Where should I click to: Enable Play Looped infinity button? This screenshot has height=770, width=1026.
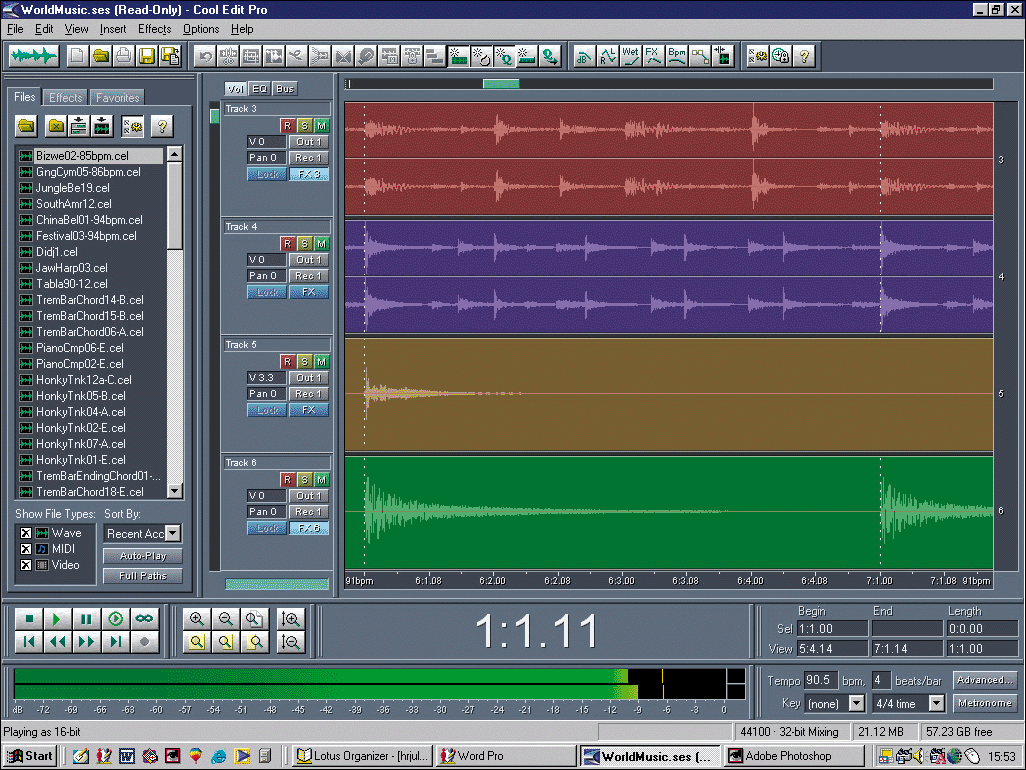pyautogui.click(x=144, y=619)
